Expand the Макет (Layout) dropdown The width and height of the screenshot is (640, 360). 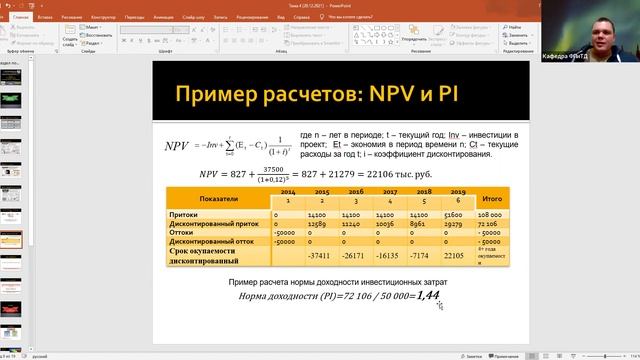91,27
